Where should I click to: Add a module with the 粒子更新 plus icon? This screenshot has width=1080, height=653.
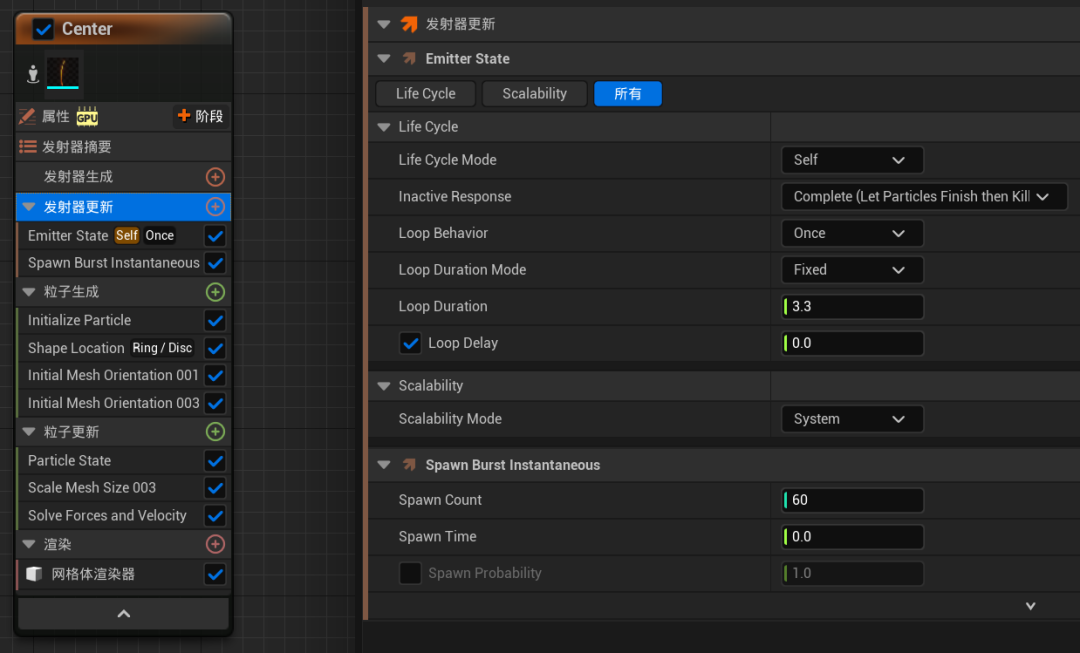[215, 432]
